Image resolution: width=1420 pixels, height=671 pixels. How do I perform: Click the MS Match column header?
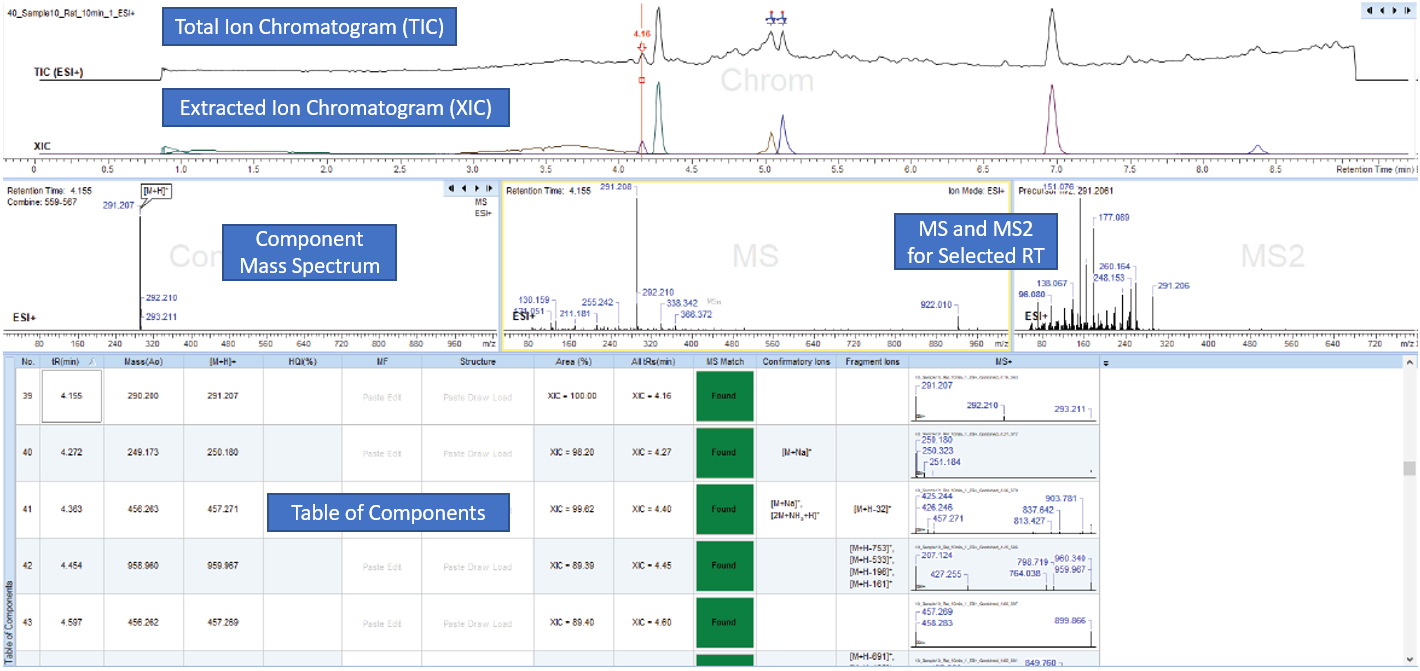point(724,361)
